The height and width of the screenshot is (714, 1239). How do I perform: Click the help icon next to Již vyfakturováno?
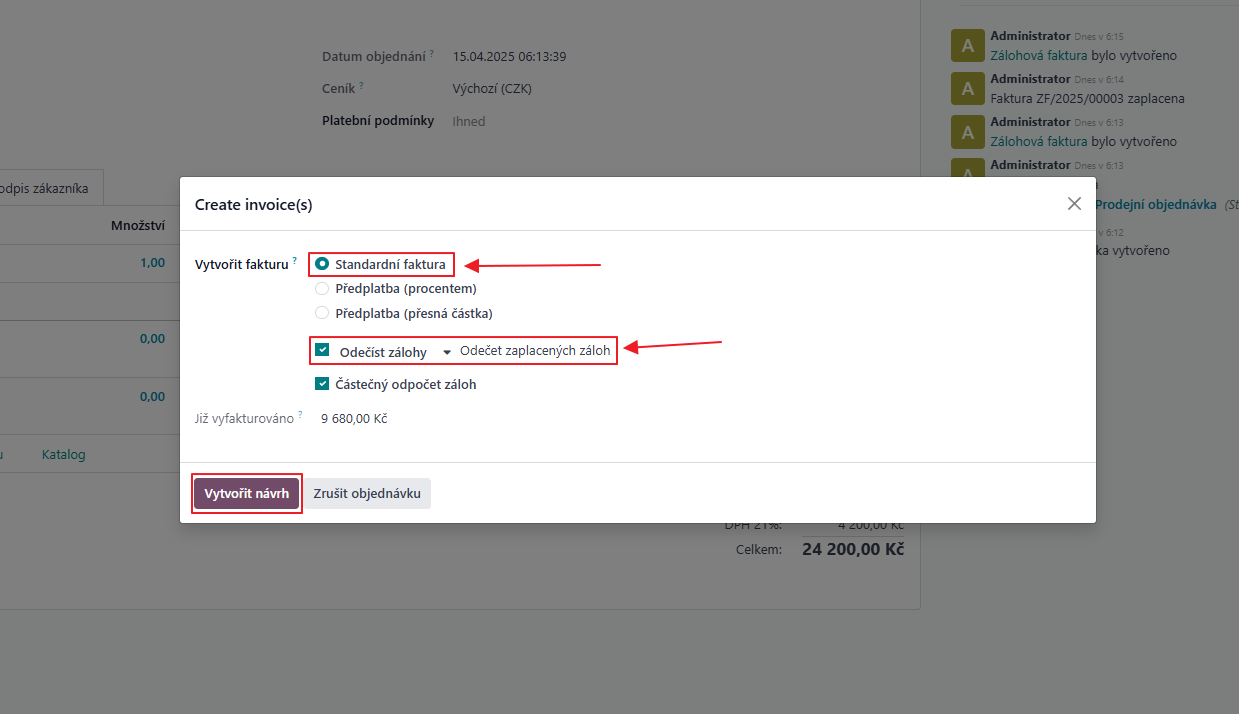301,415
